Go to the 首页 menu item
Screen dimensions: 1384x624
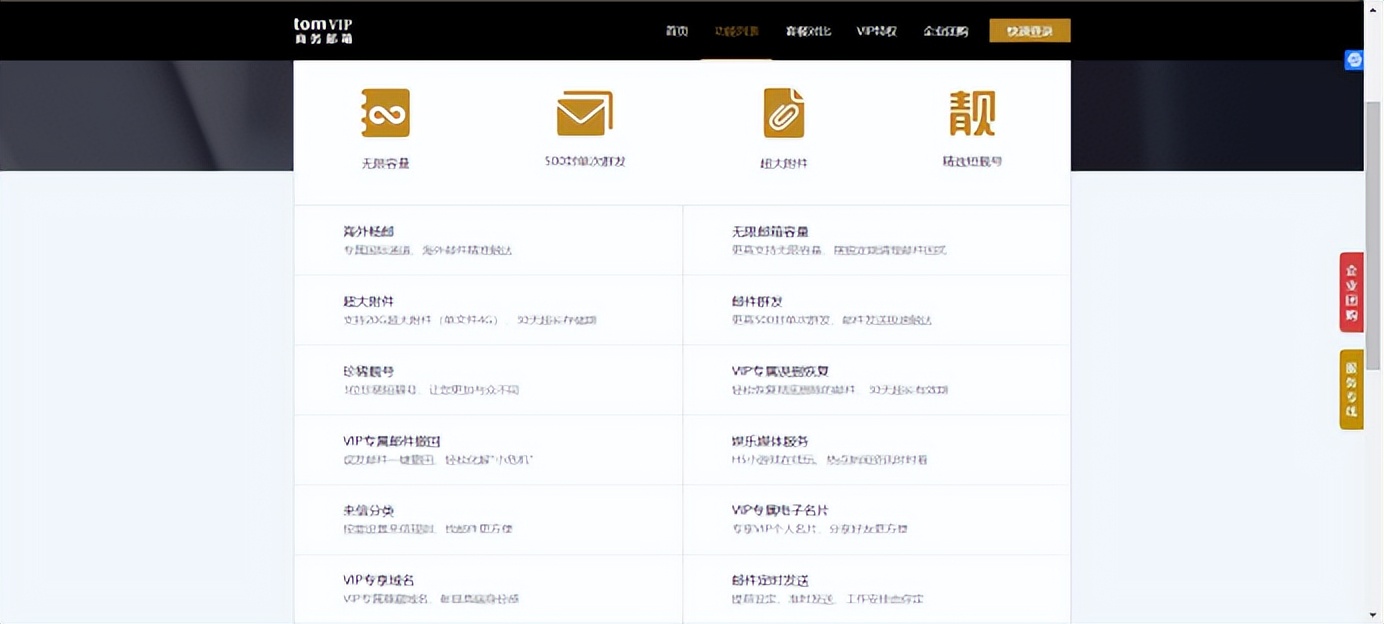click(675, 30)
